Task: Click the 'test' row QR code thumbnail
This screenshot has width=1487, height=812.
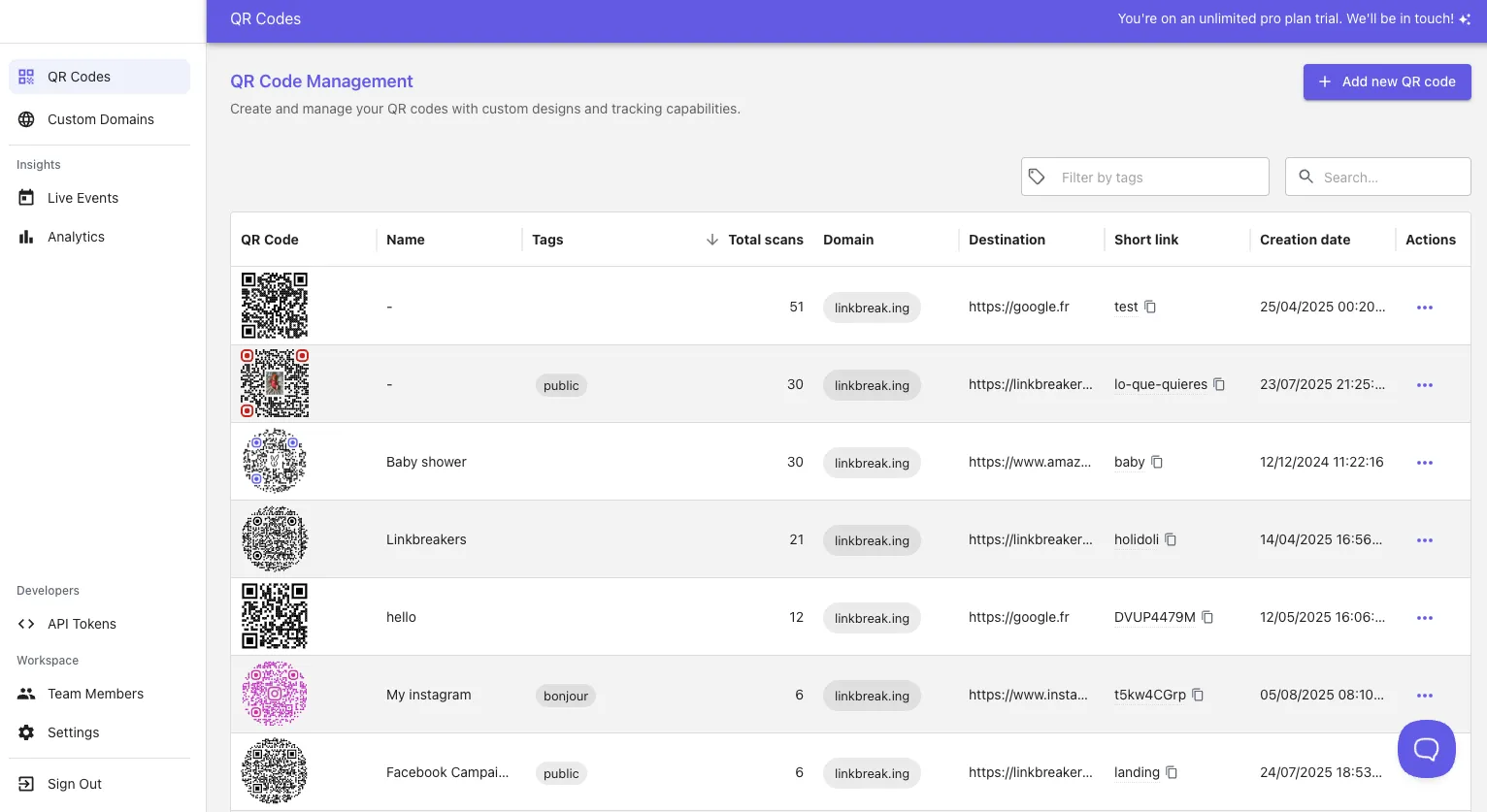Action: 275,306
